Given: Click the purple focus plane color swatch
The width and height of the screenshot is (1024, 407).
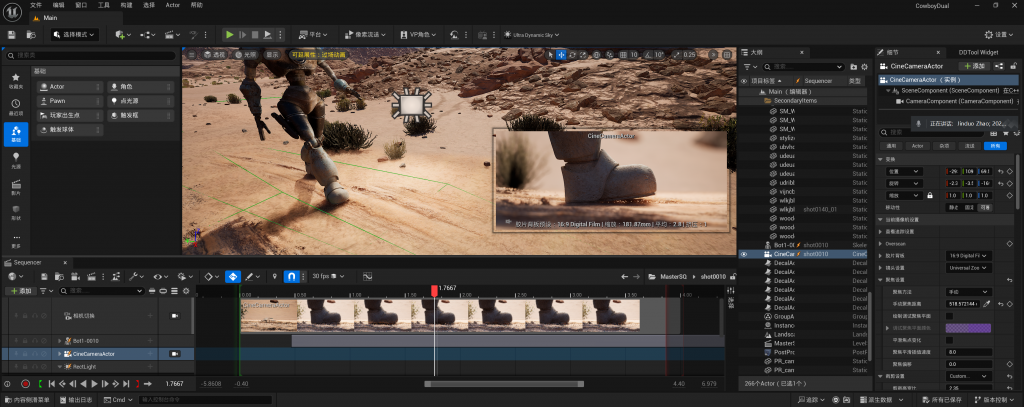Looking at the screenshot, I should [x=967, y=328].
